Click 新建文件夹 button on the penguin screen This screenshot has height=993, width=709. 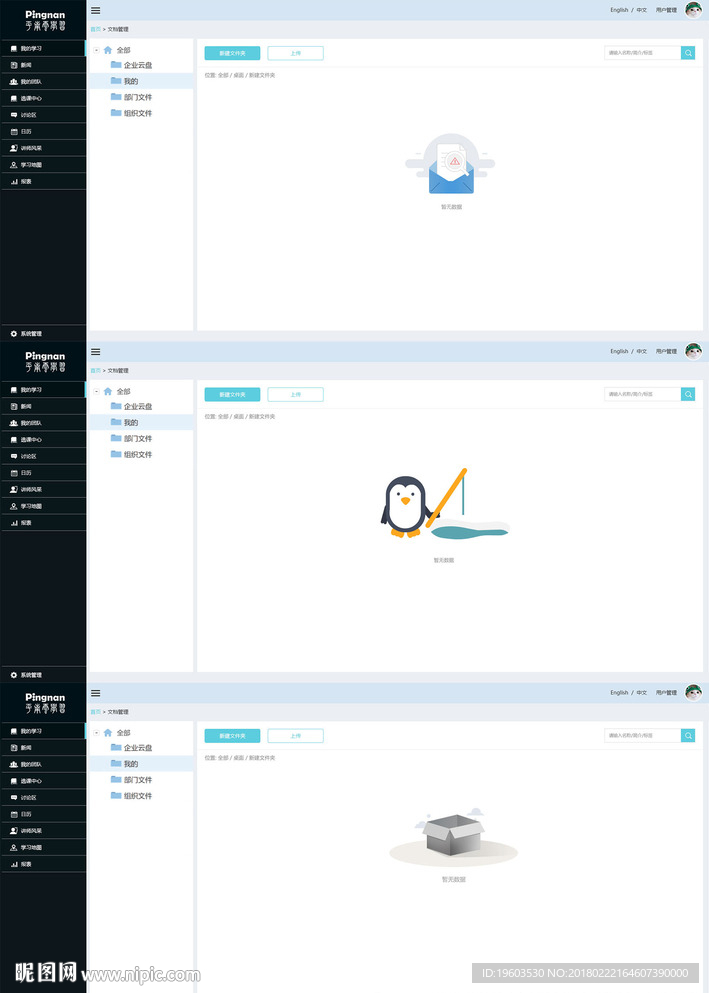pyautogui.click(x=232, y=395)
